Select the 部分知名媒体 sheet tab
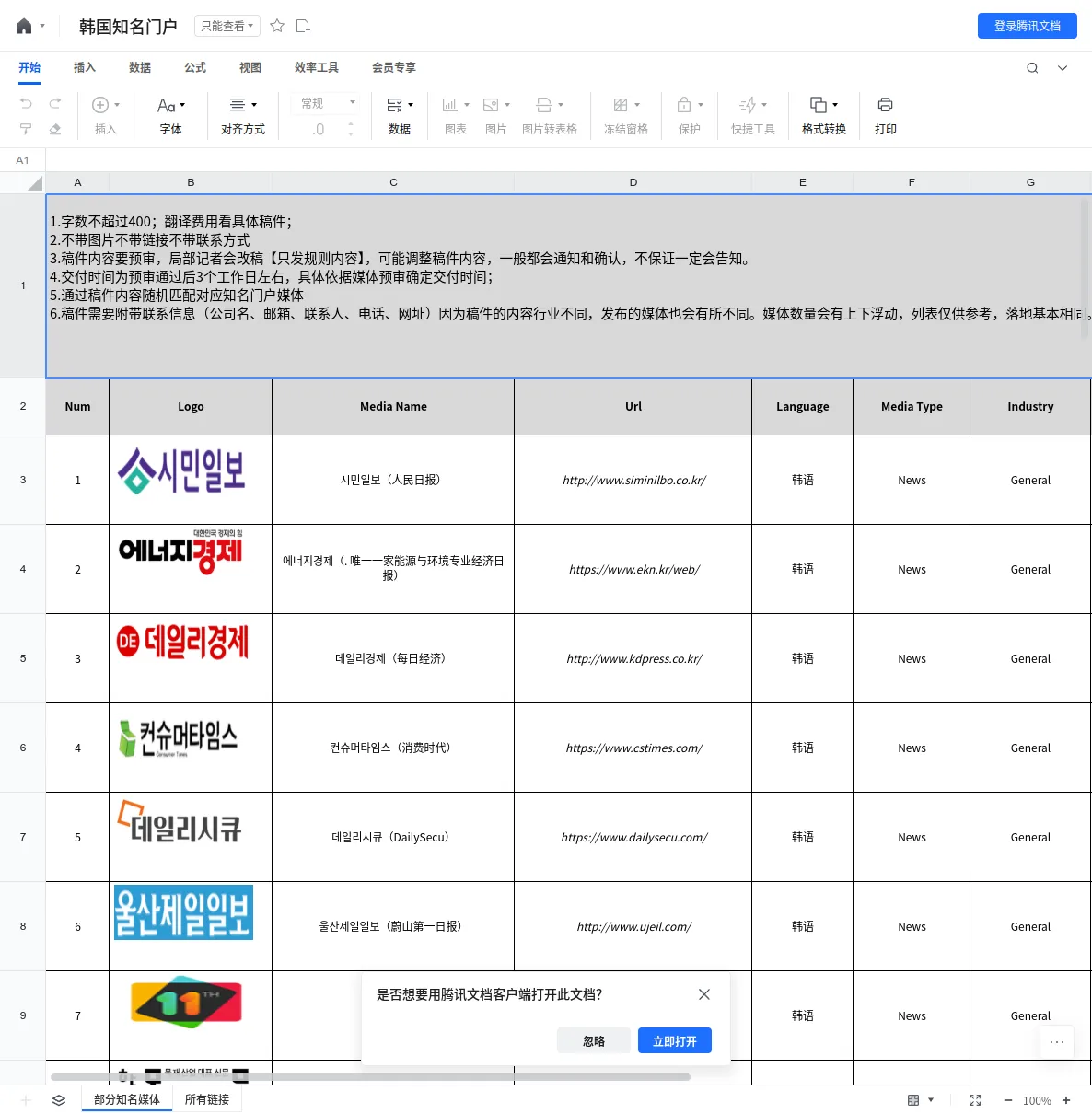The height and width of the screenshot is (1114, 1092). [x=127, y=1099]
